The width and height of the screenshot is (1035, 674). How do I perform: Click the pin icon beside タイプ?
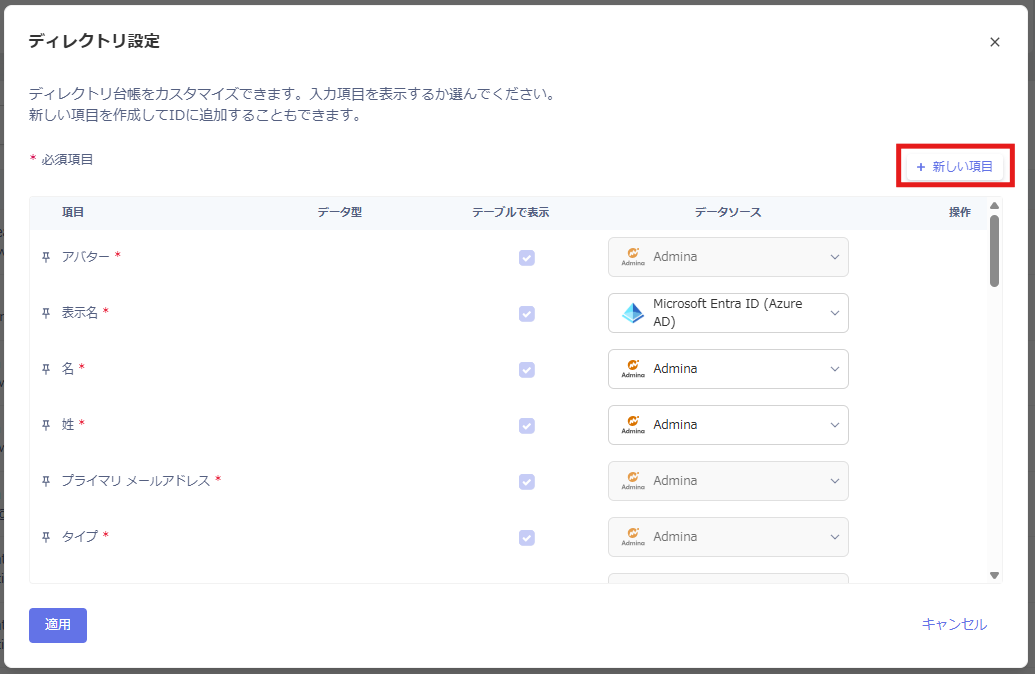pyautogui.click(x=46, y=537)
